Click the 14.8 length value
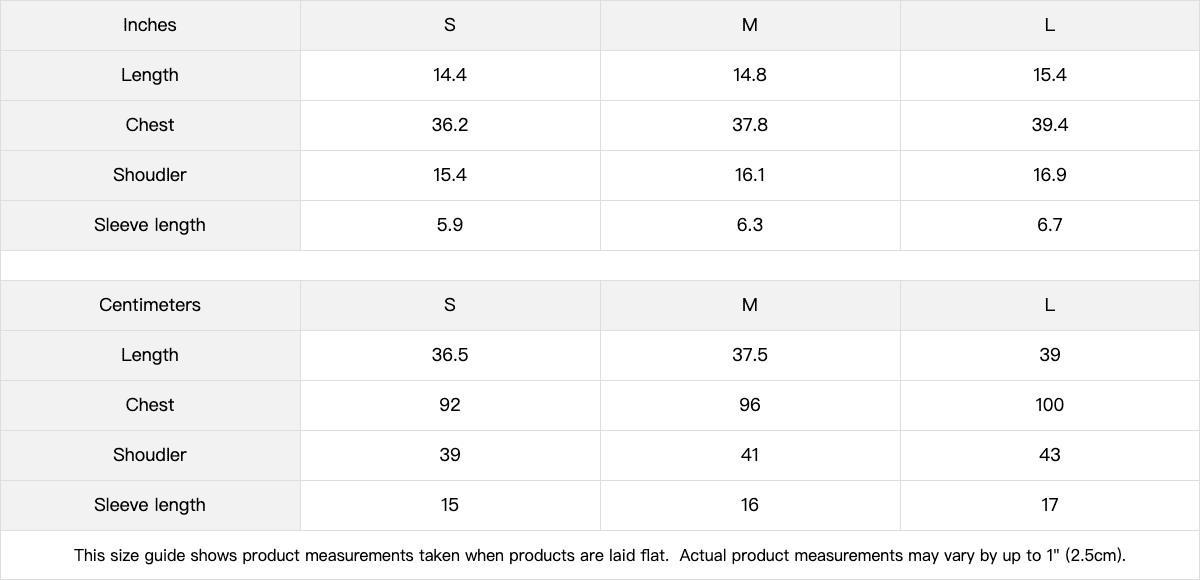This screenshot has width=1200, height=580. (x=750, y=75)
